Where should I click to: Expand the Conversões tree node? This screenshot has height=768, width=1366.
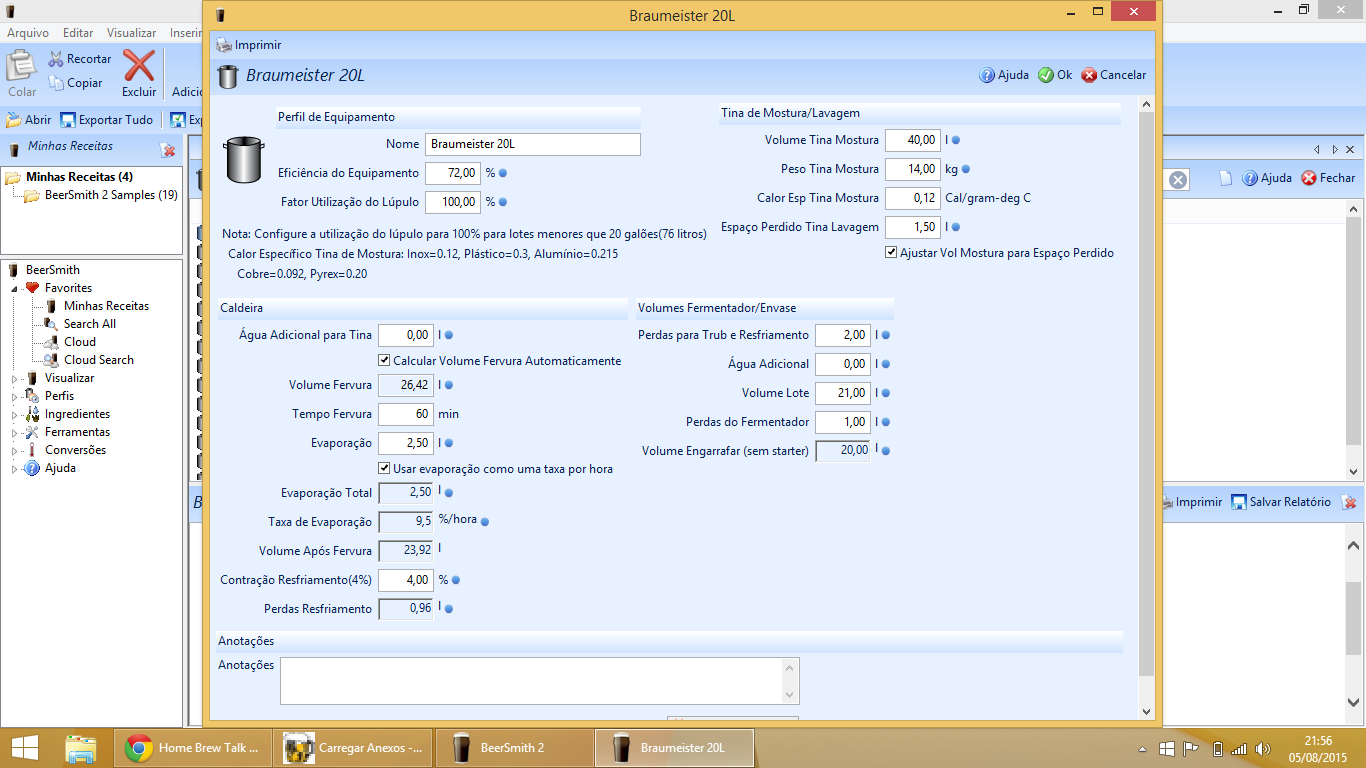[15, 451]
